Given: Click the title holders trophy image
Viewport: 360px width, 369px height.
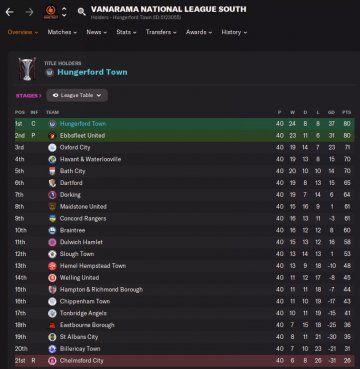Looking at the screenshot, I should [27, 69].
